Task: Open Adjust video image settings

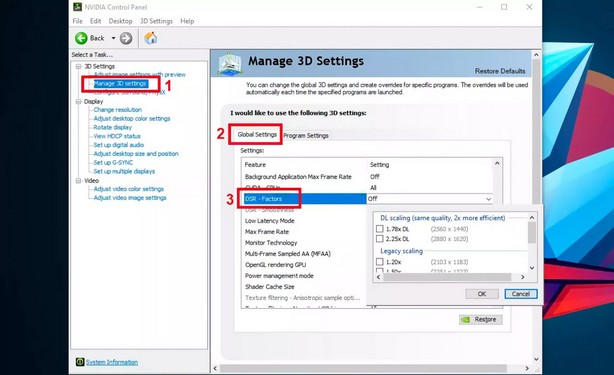Action: point(130,198)
